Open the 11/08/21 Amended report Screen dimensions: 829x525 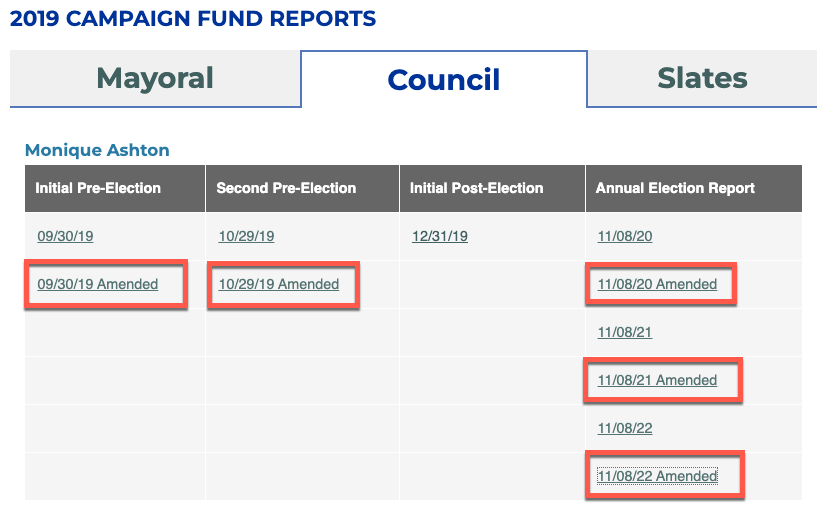(657, 381)
